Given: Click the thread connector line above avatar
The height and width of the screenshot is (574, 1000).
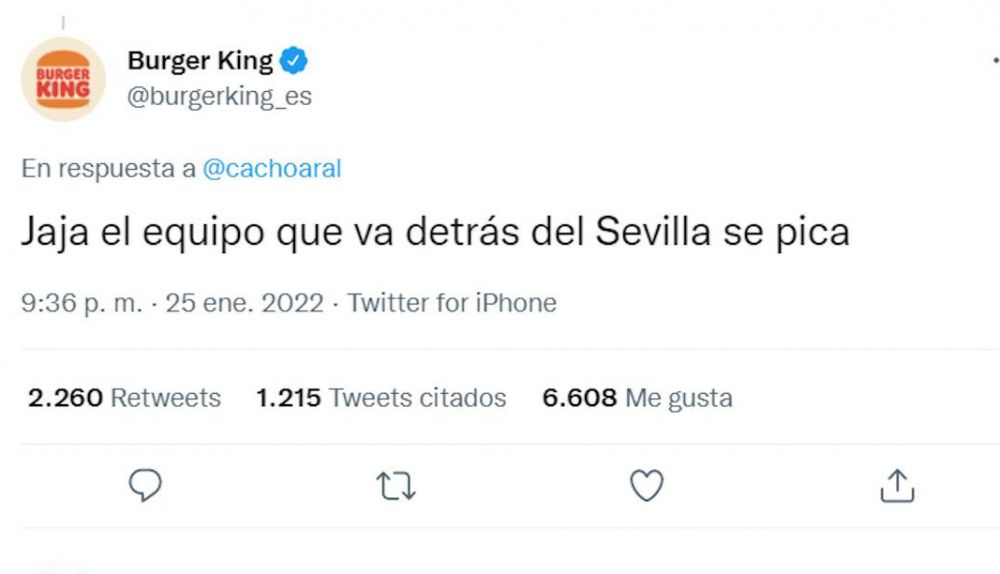Looking at the screenshot, I should [x=63, y=20].
